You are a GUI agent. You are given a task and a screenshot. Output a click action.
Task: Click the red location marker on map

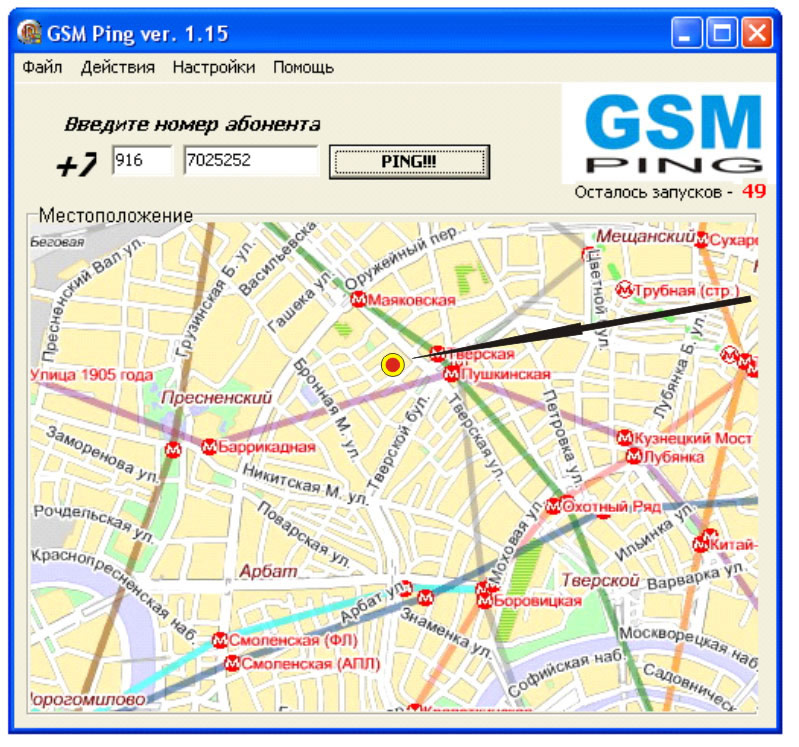coord(392,365)
